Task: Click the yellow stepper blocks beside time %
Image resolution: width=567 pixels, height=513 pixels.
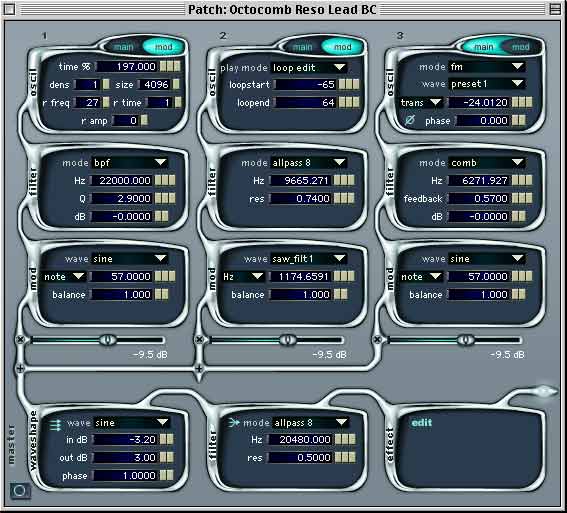Action: [170, 66]
